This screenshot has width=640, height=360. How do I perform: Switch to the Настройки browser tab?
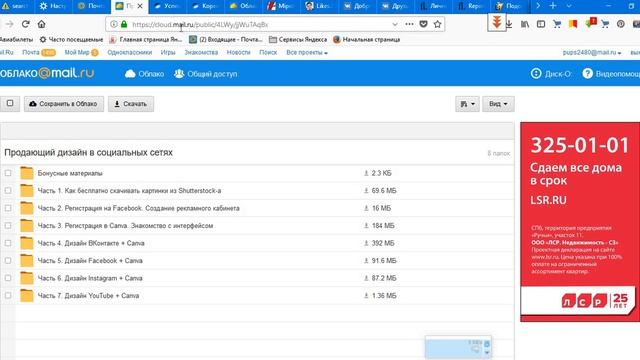click(53, 6)
